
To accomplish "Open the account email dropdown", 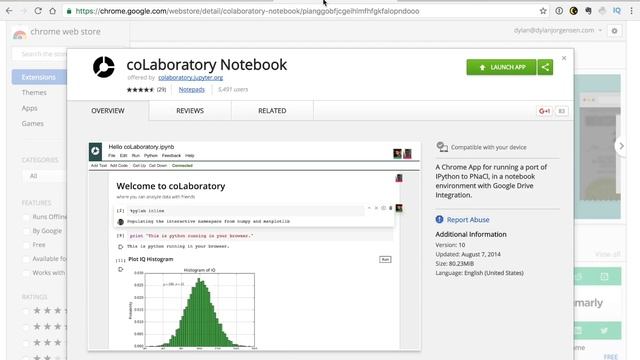I will [558, 30].
